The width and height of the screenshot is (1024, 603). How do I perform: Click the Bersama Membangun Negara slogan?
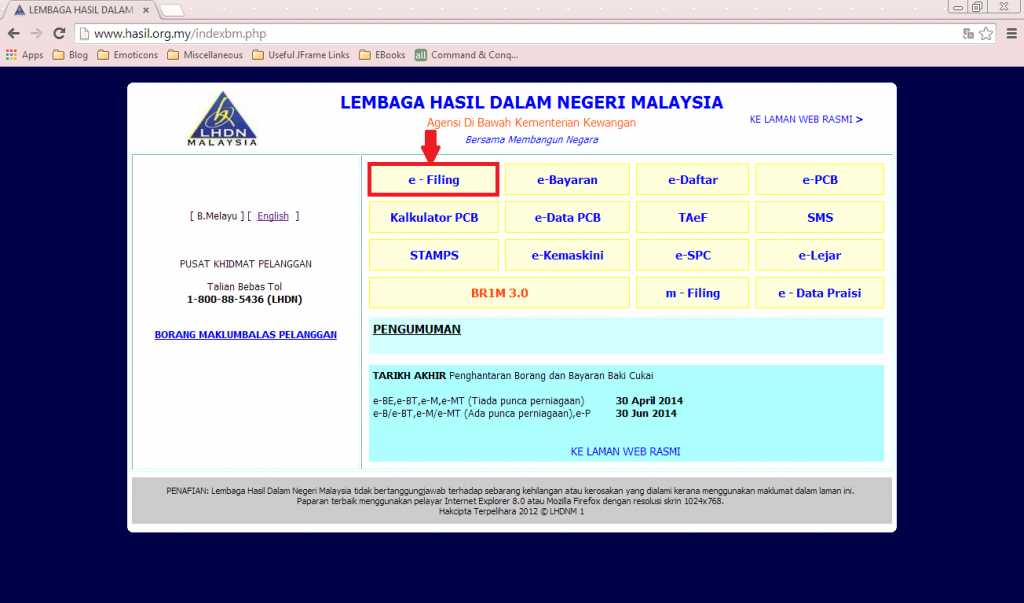click(x=531, y=140)
